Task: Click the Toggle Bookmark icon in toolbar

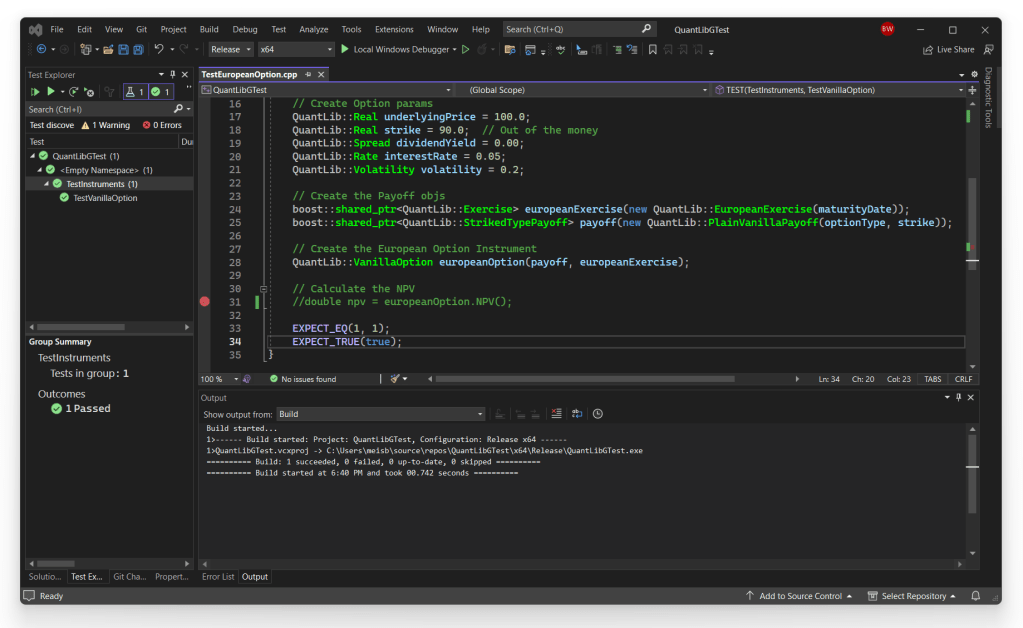Action: click(652, 50)
